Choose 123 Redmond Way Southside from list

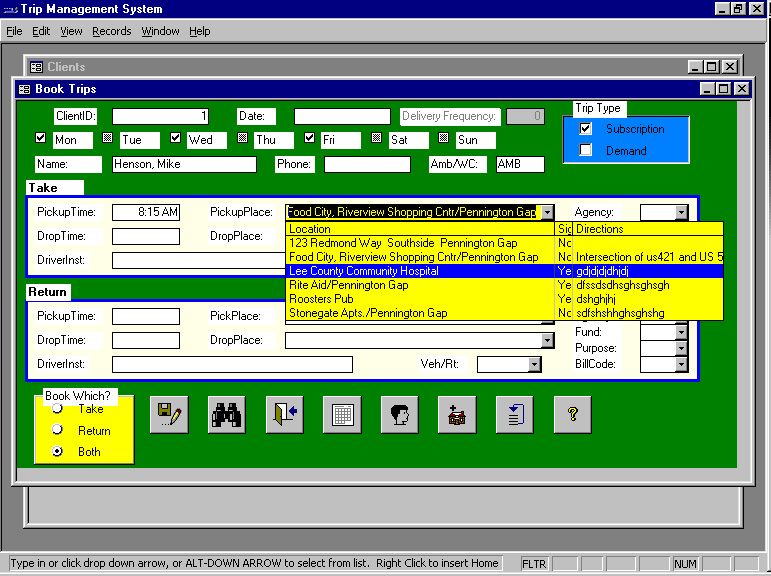click(504, 243)
